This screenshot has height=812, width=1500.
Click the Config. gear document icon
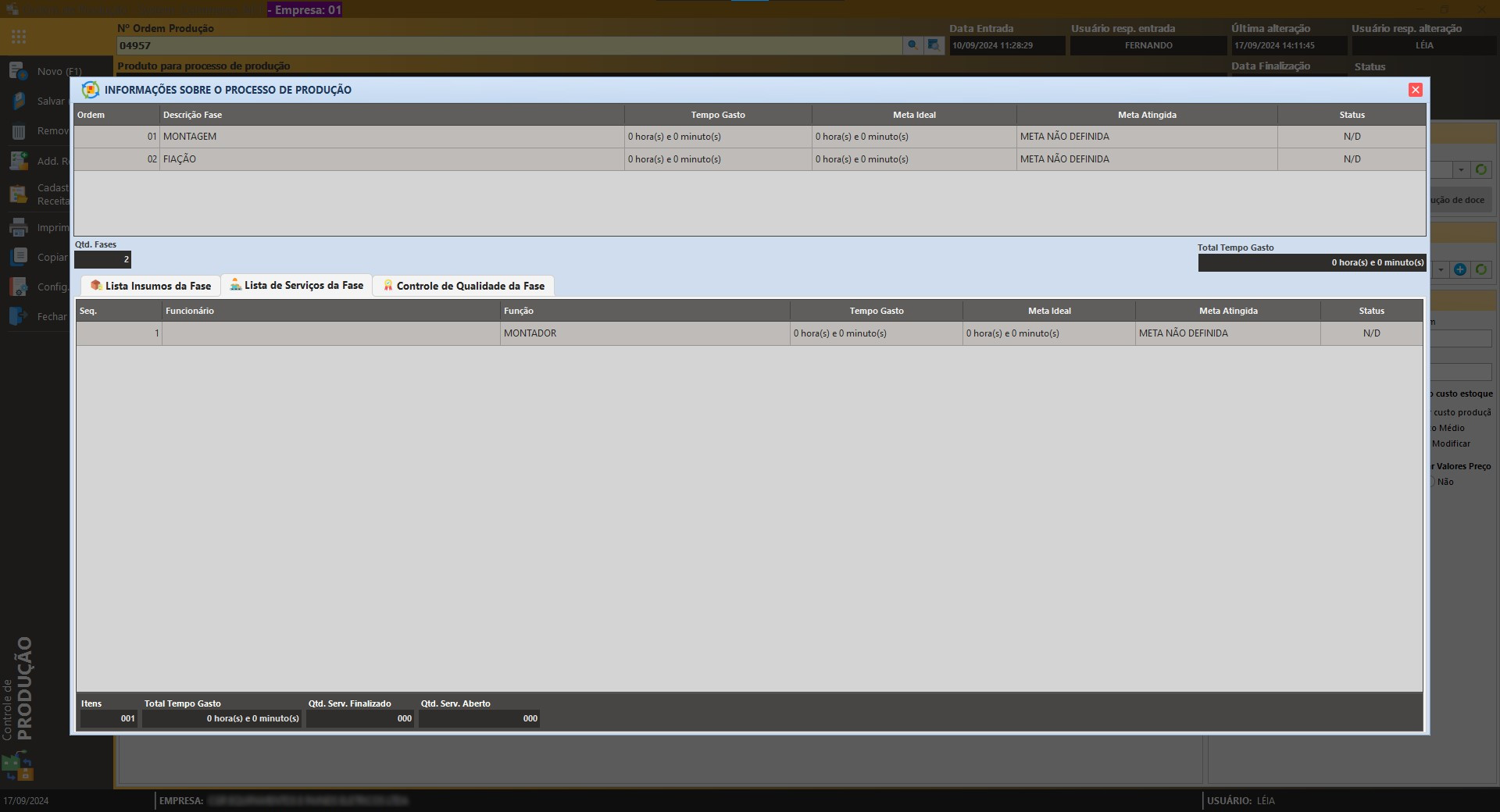[19, 287]
